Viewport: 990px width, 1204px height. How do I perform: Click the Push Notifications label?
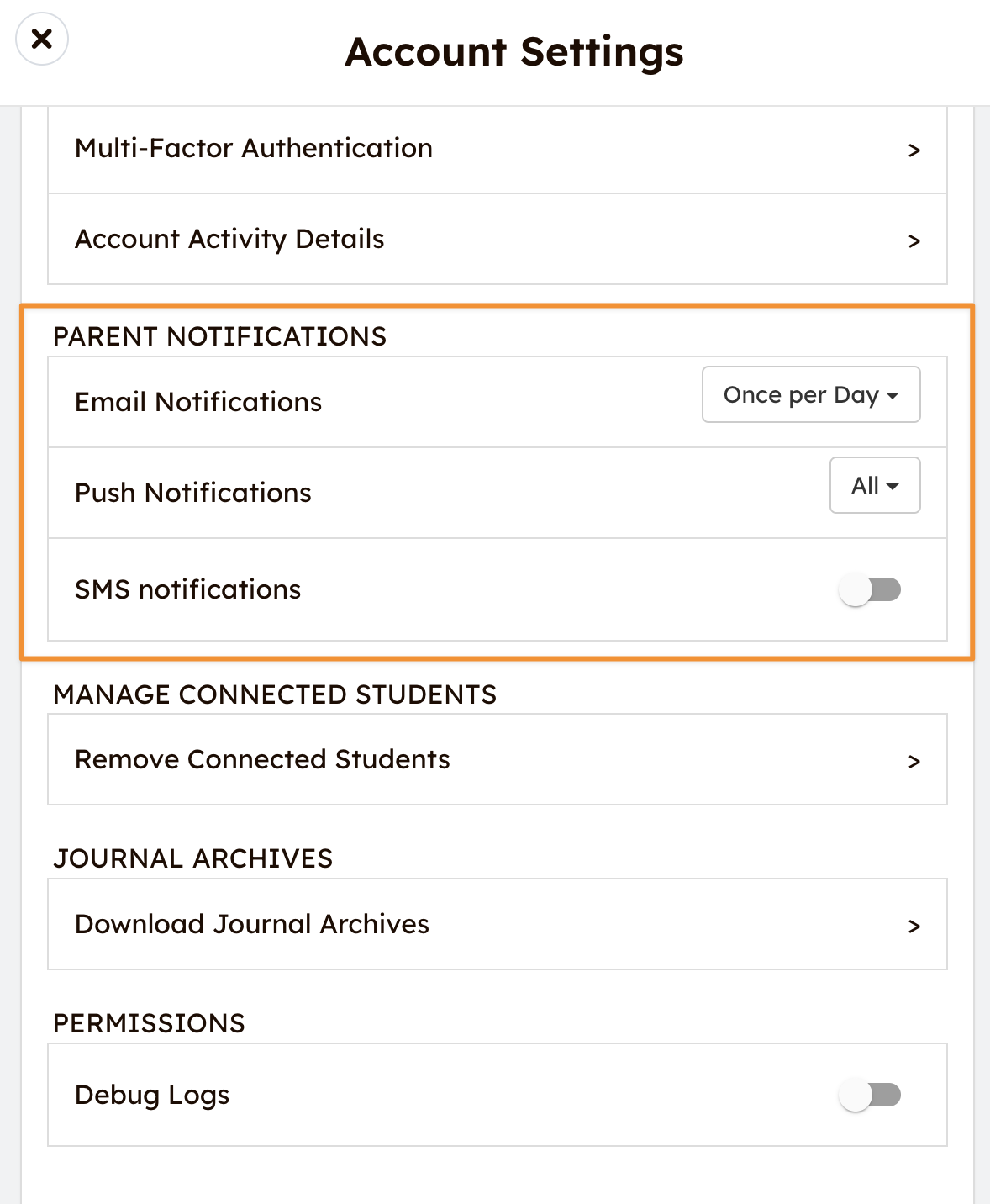pyautogui.click(x=193, y=493)
